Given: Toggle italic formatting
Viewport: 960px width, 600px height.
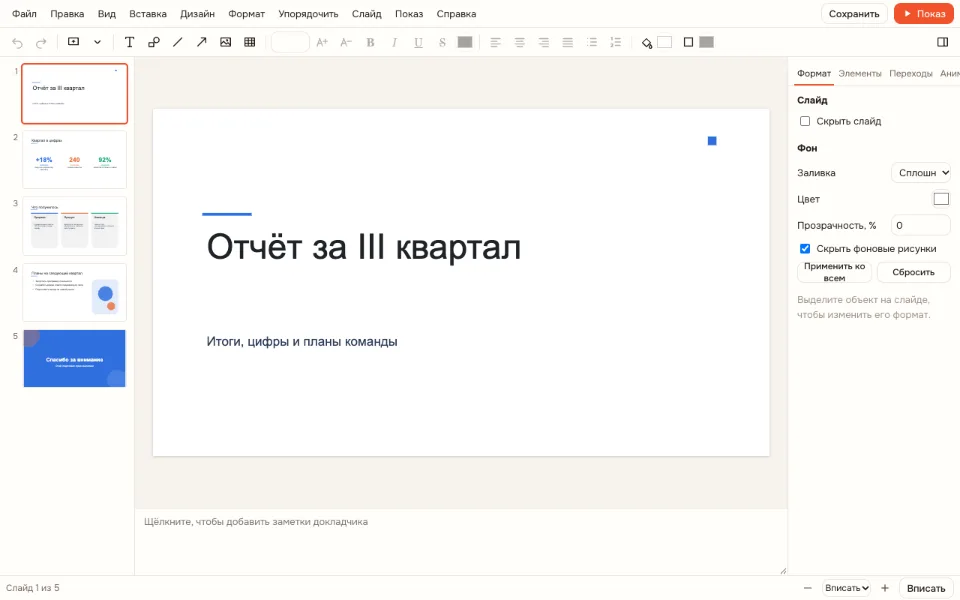Looking at the screenshot, I should [x=394, y=42].
